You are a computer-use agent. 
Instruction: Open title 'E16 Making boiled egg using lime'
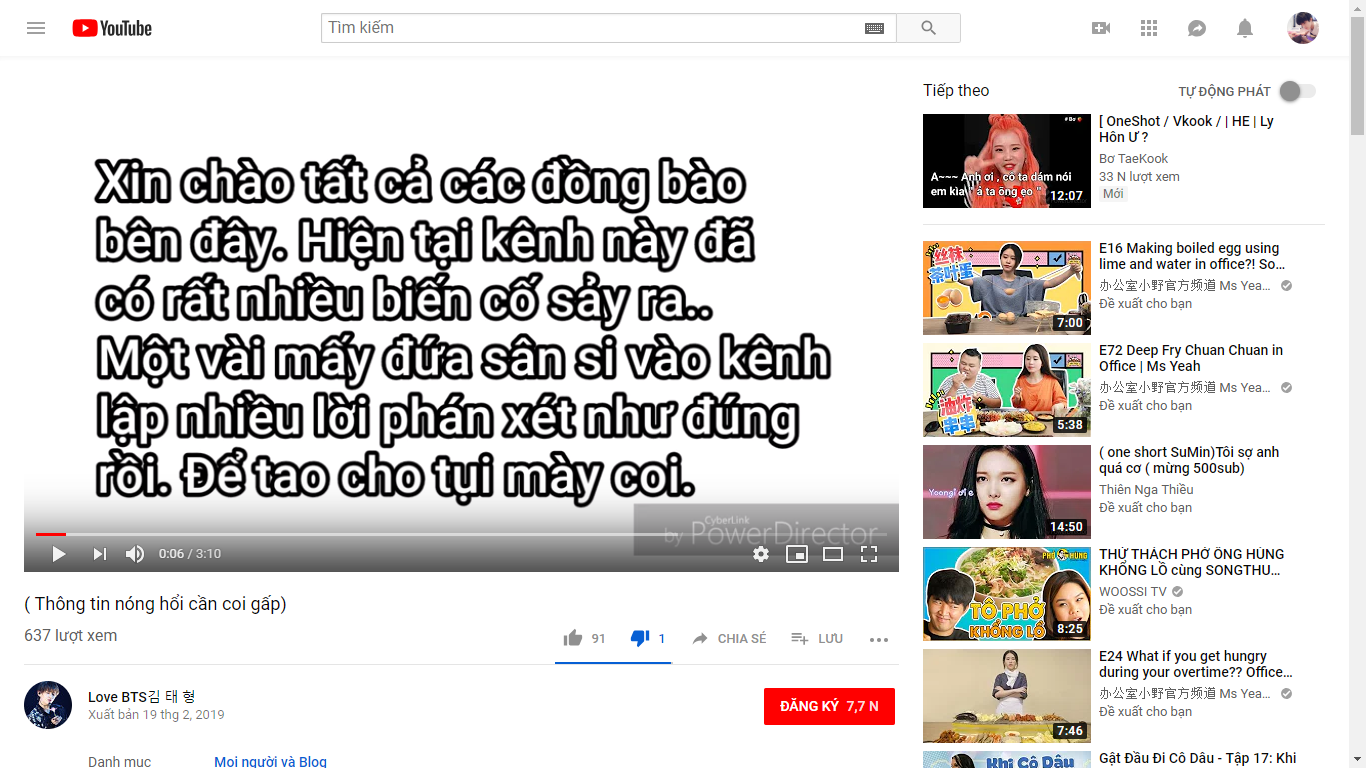1192,256
